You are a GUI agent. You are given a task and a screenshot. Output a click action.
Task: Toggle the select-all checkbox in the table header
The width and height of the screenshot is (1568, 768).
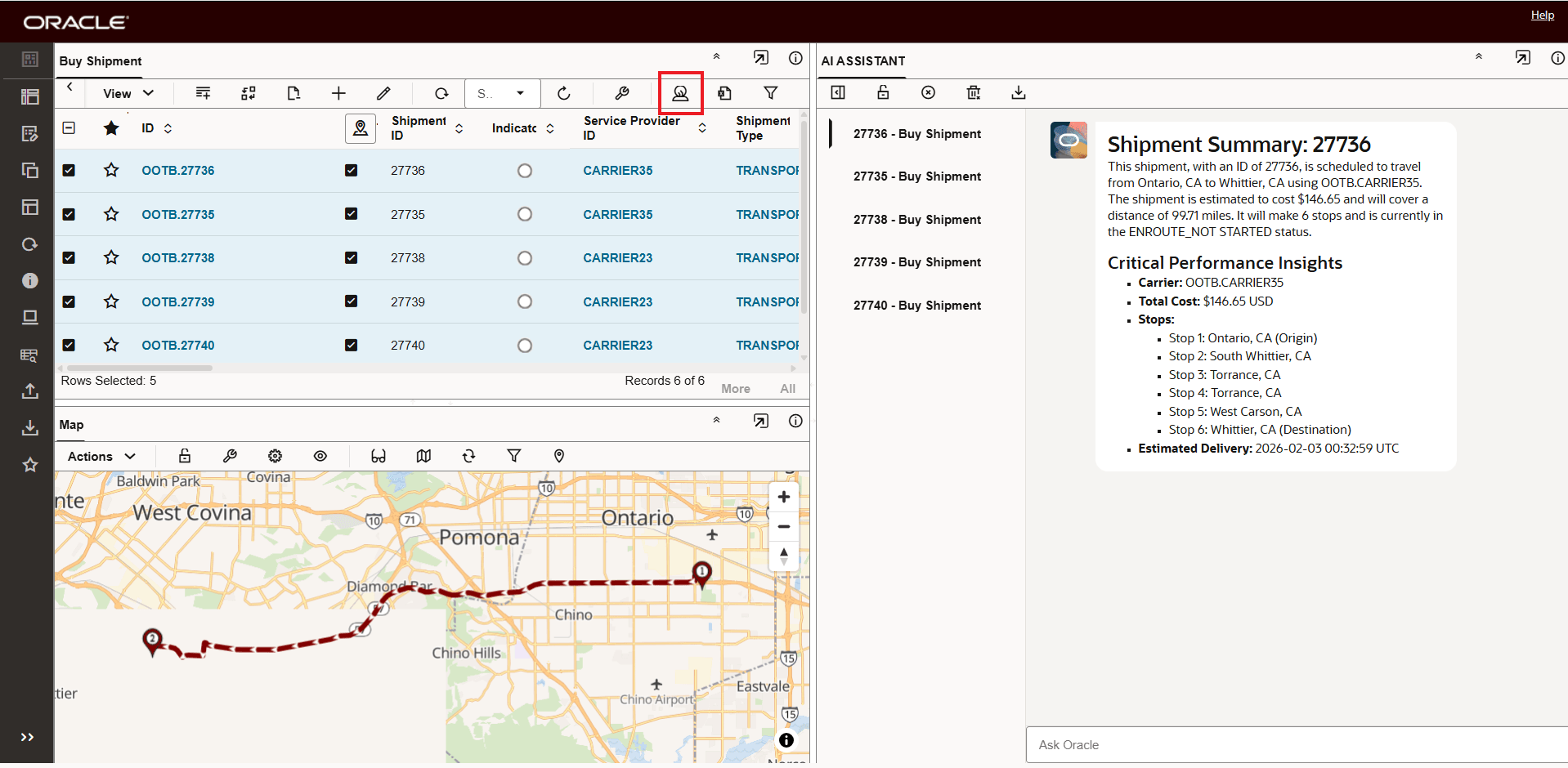pyautogui.click(x=69, y=127)
